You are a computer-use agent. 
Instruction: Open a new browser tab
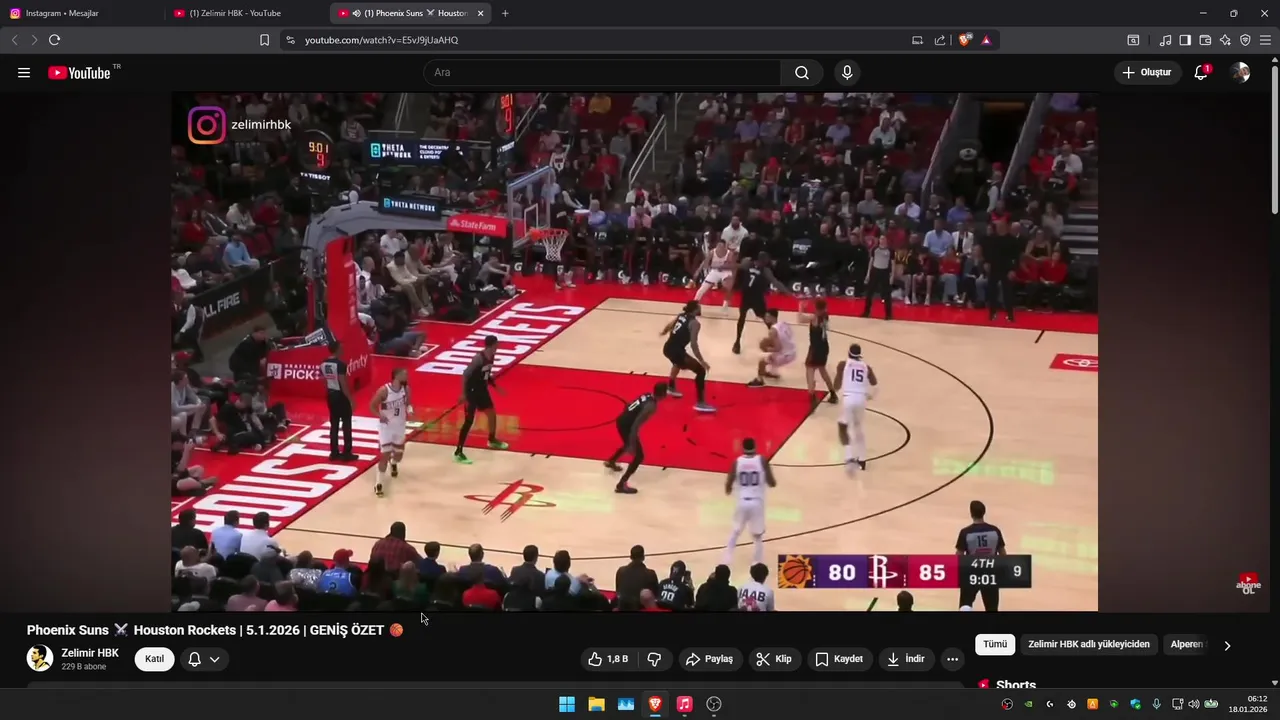(505, 13)
